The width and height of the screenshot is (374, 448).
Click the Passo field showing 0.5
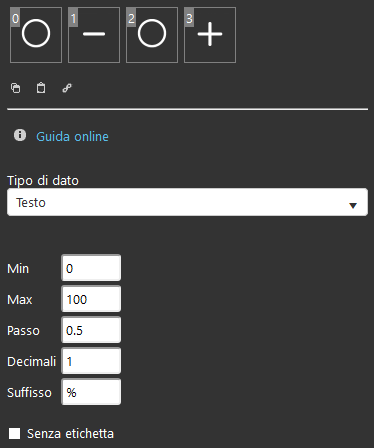[91, 330]
